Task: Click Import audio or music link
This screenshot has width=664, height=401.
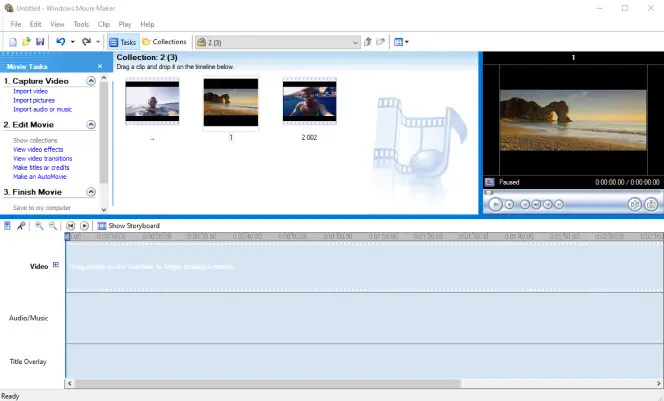Action: pyautogui.click(x=42, y=109)
